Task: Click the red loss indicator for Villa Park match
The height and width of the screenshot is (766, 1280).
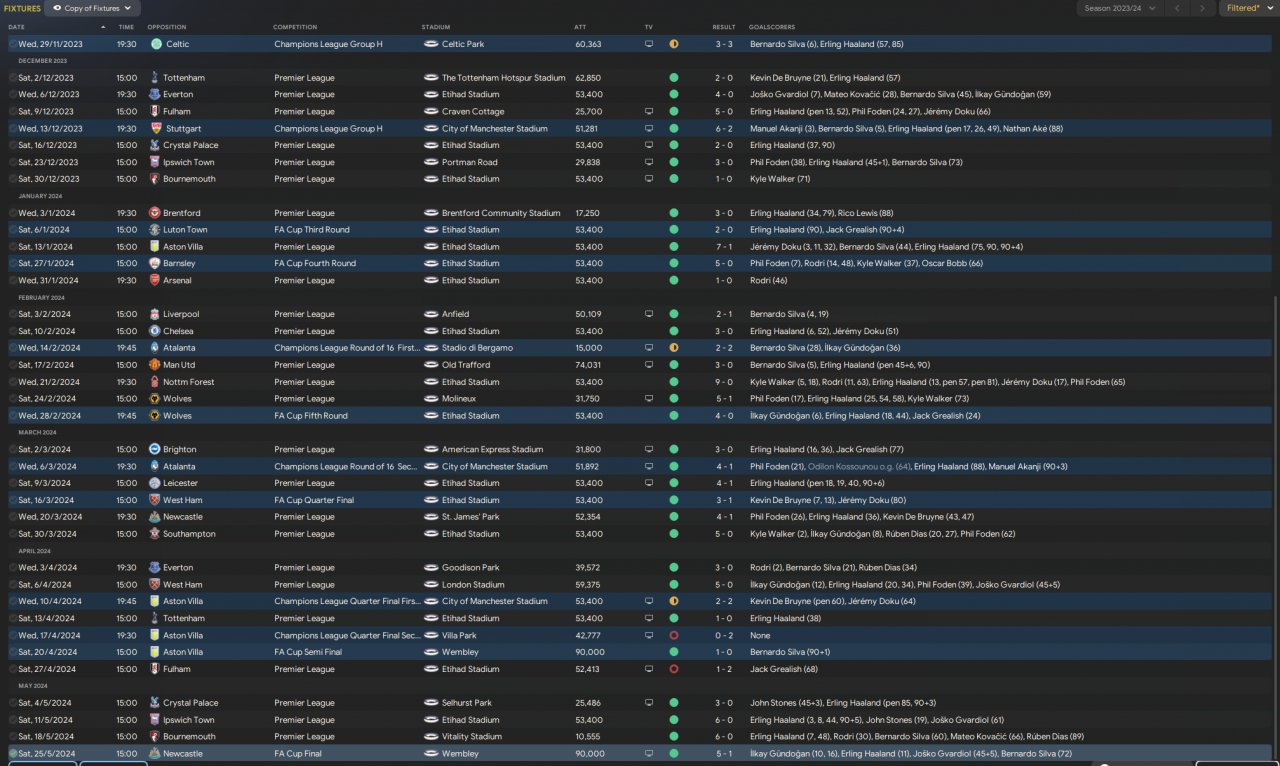Action: (674, 635)
